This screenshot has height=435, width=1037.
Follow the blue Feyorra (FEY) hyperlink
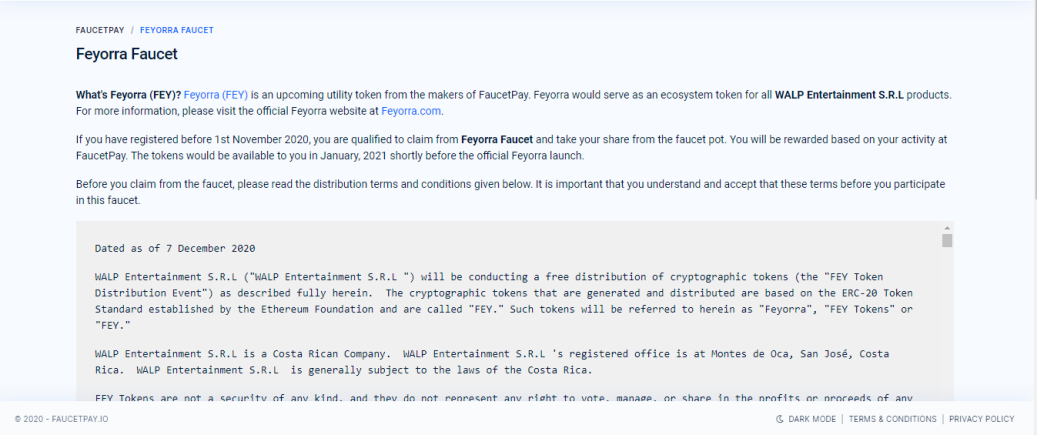click(x=216, y=95)
